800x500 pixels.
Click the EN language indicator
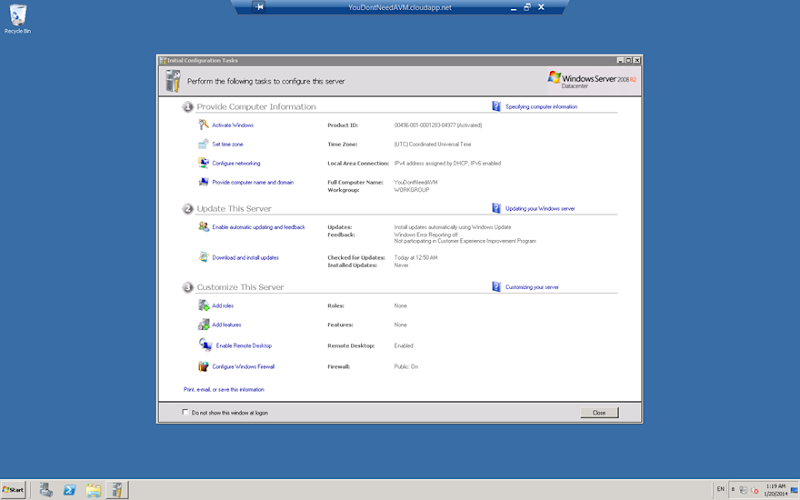coord(720,489)
